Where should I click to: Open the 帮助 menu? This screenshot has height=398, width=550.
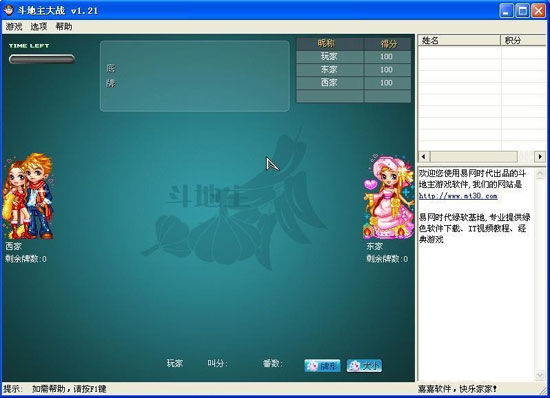64,27
